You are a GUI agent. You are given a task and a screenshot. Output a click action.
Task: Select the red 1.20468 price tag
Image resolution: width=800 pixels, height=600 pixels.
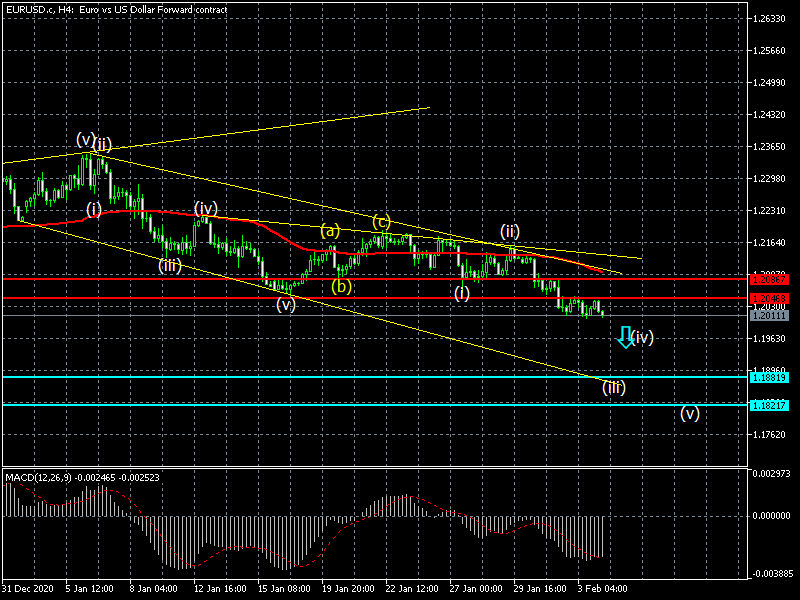[x=769, y=298]
